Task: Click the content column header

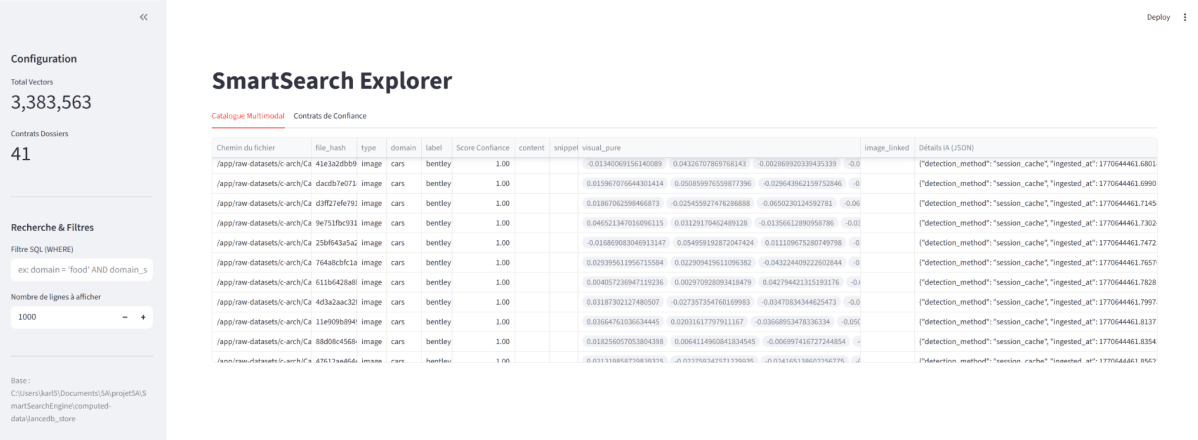Action: (531, 147)
